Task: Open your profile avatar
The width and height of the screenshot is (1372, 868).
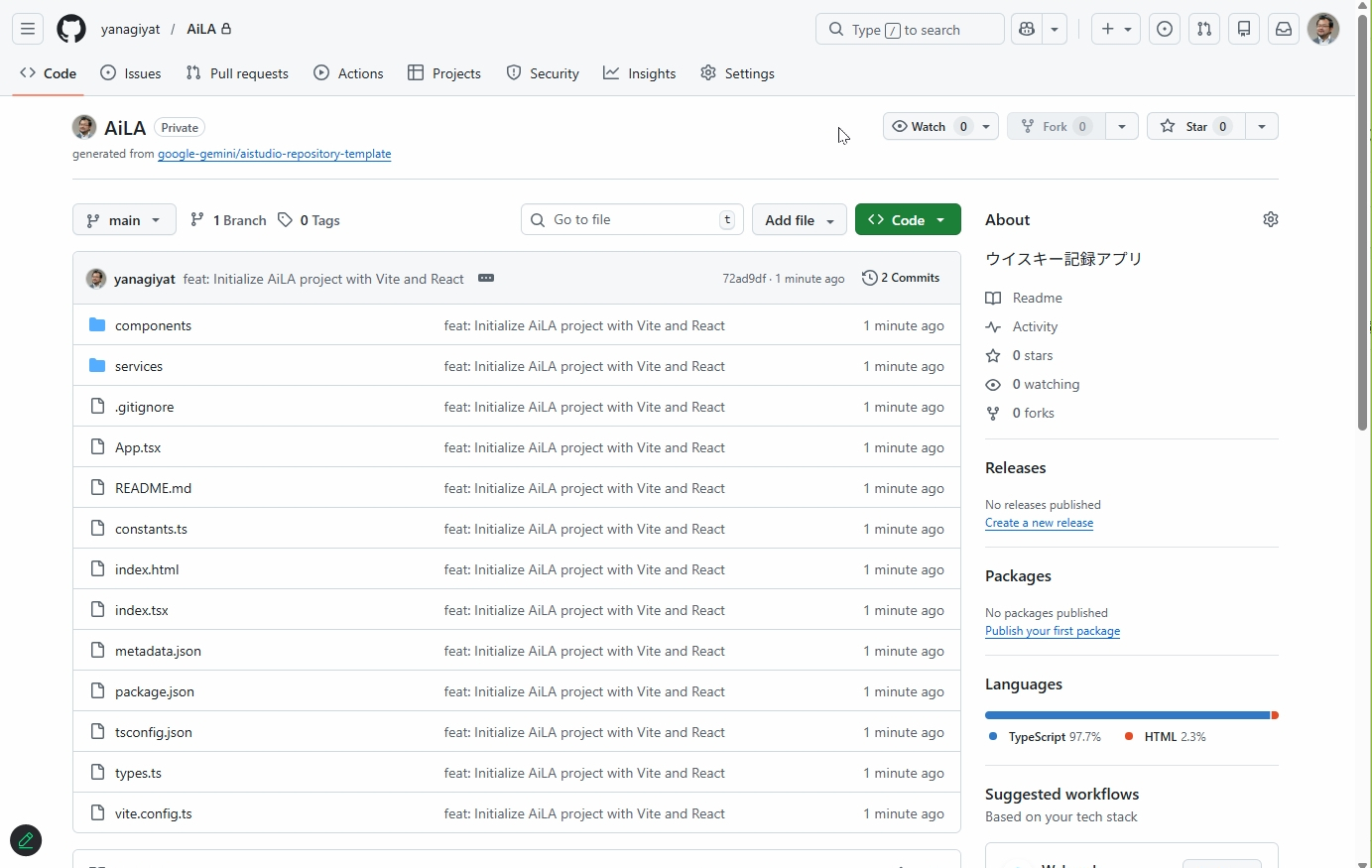Action: tap(1324, 29)
